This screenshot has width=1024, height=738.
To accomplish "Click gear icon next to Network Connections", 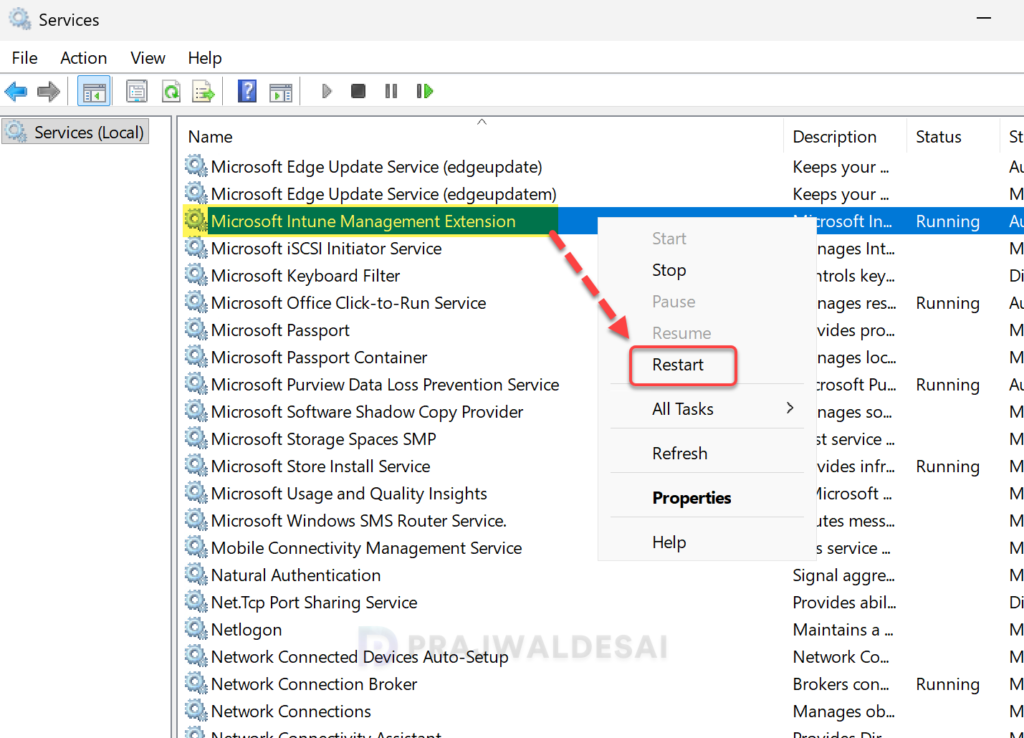I will (x=195, y=711).
